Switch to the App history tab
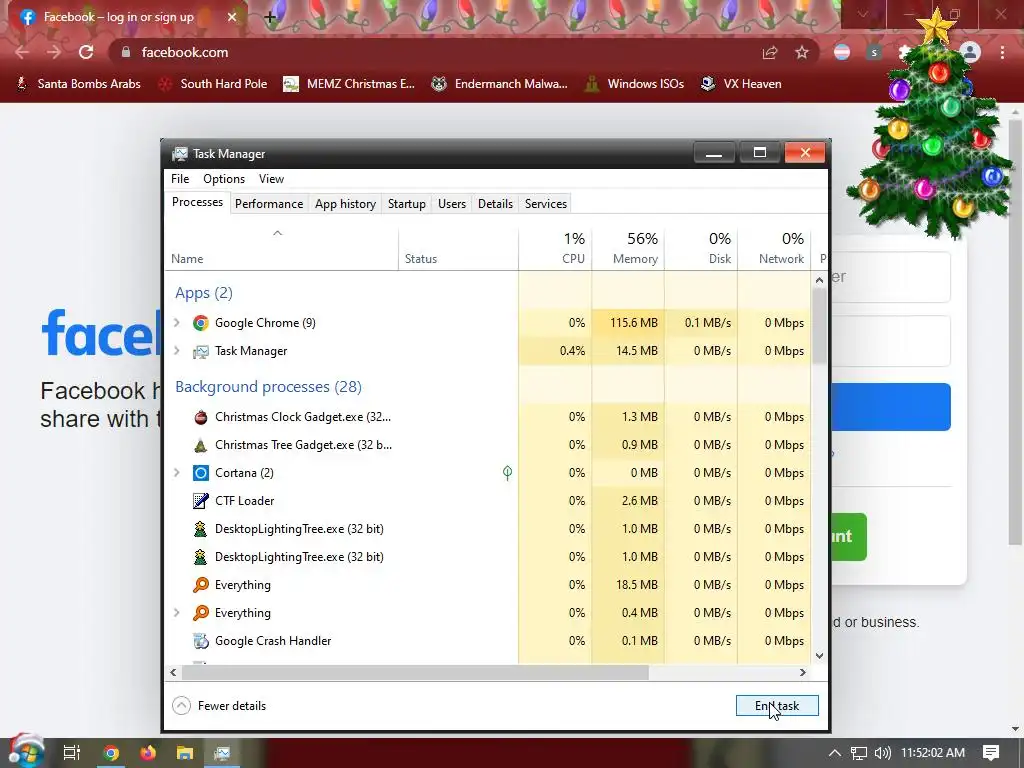This screenshot has width=1024, height=768. tap(345, 204)
